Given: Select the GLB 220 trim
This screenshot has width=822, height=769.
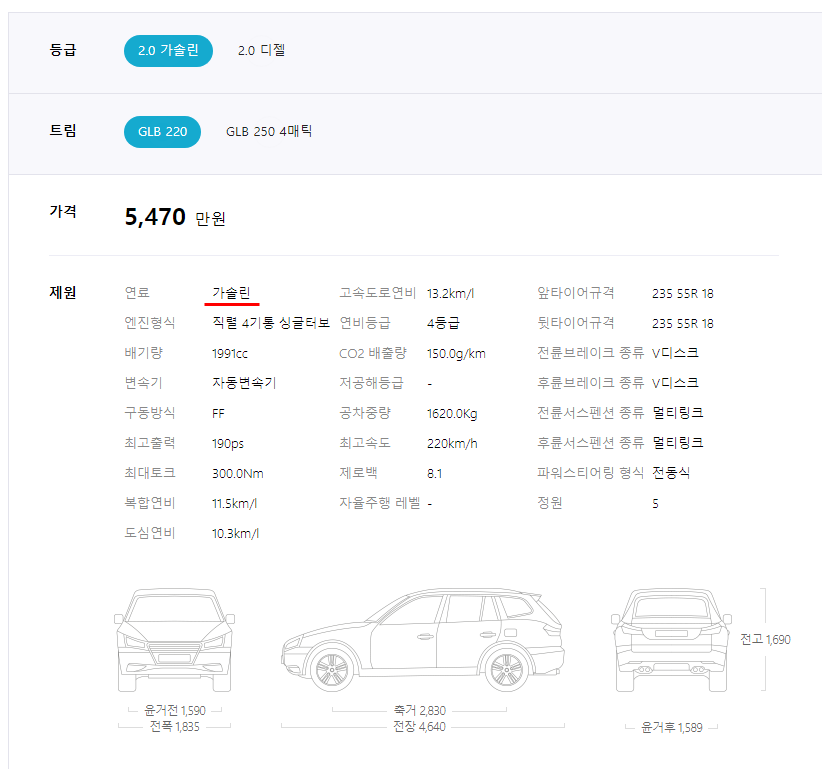Looking at the screenshot, I should point(163,132).
